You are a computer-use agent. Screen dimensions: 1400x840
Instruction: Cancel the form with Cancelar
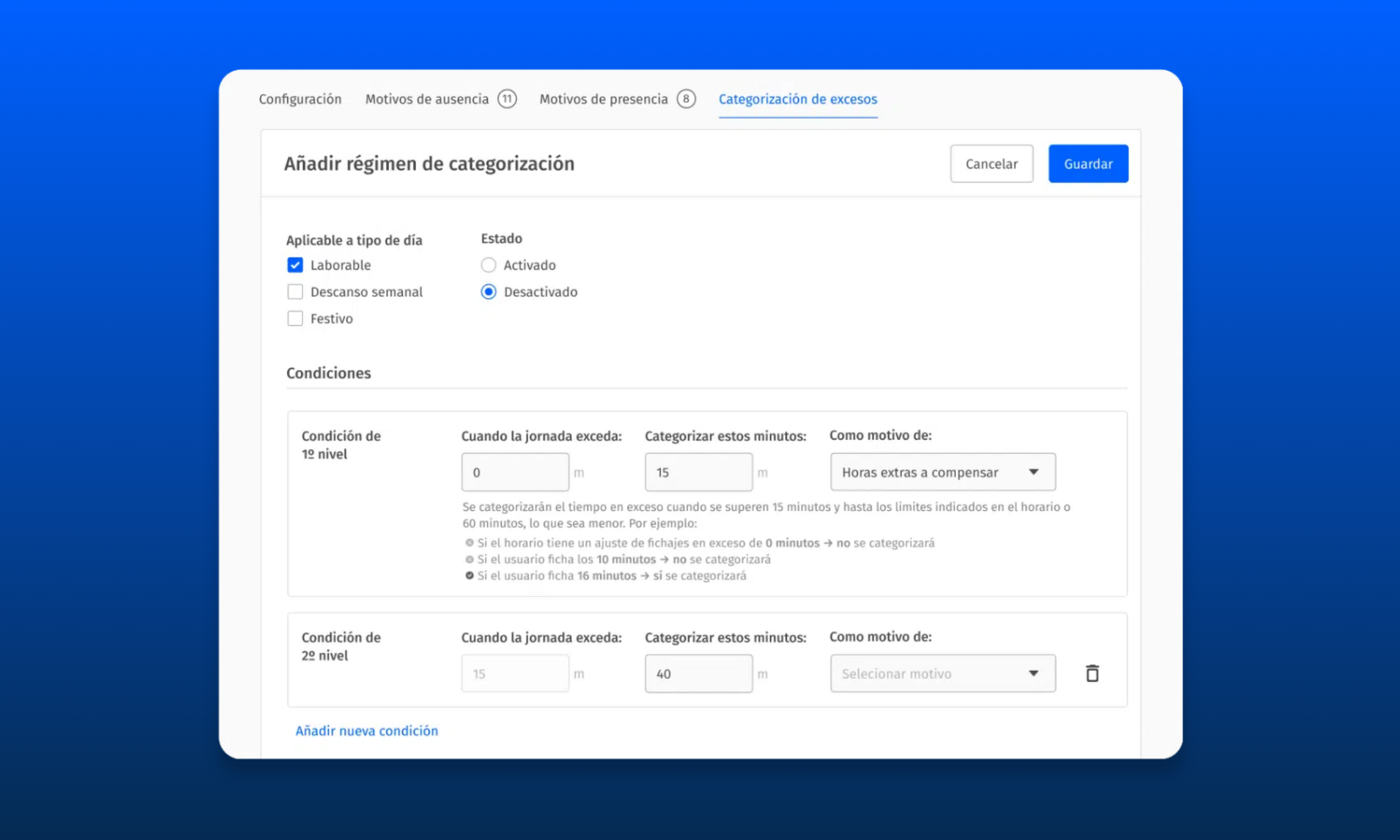(x=991, y=164)
